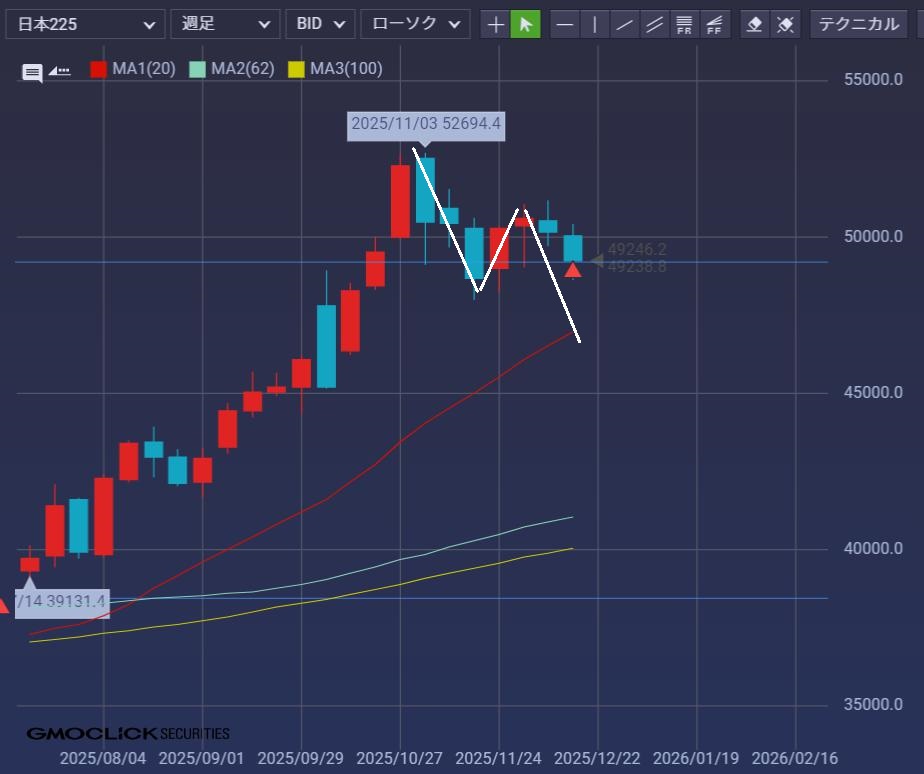Expand the BID price type dropdown
924x774 pixels.
coord(320,24)
